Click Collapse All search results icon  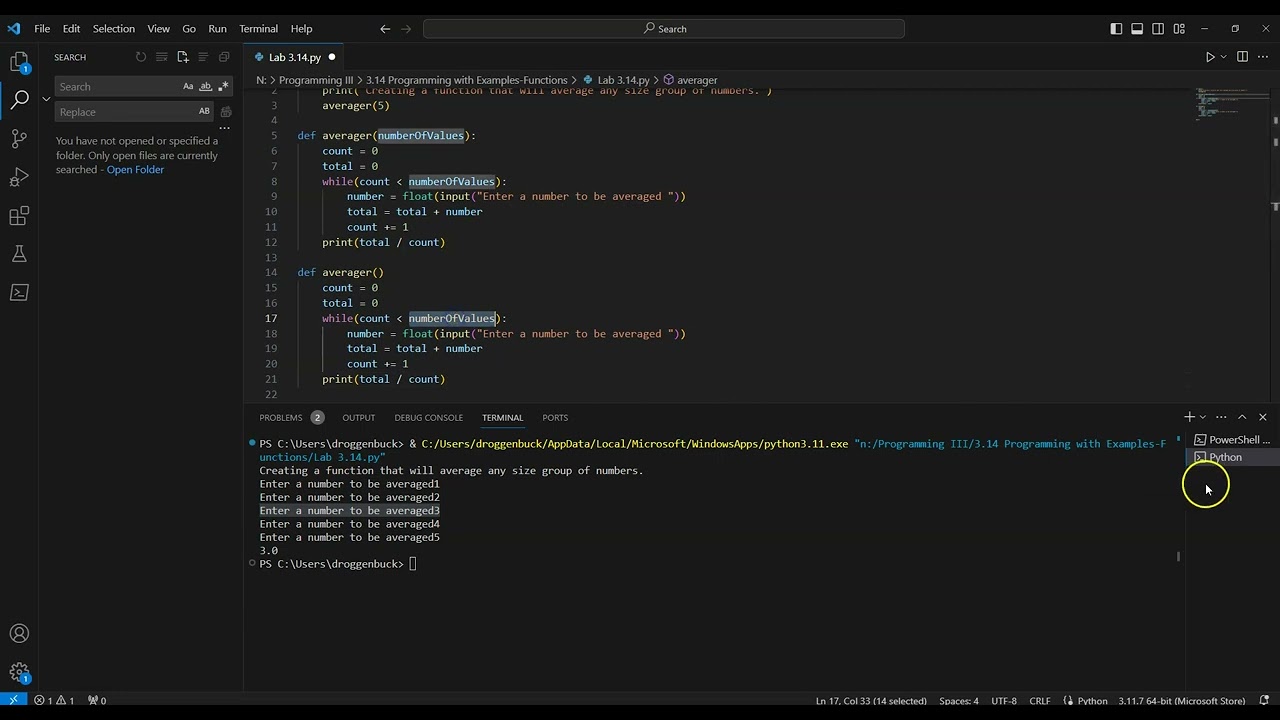224,57
